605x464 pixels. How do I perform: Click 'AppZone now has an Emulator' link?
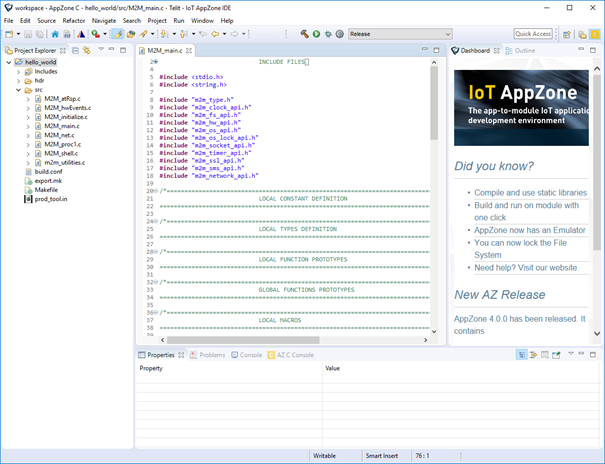530,230
